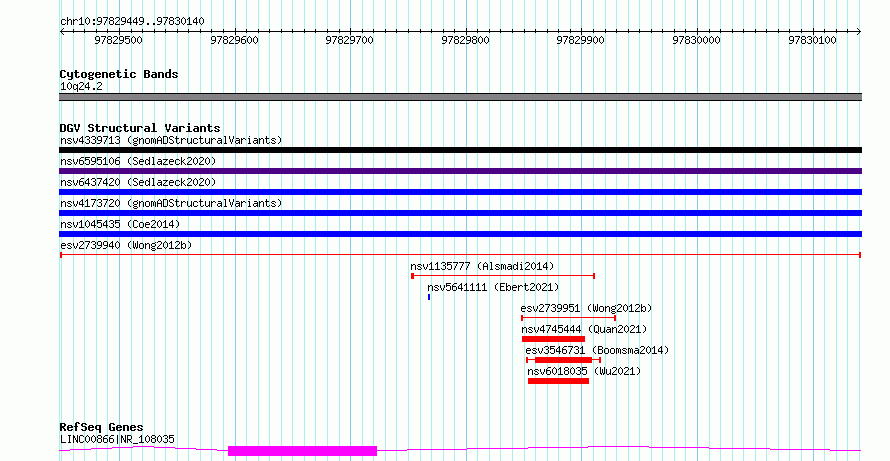The height and width of the screenshot is (461, 890).
Task: Click the nsv4339713 gnomADStructuralVariants label
Action: tap(171, 140)
